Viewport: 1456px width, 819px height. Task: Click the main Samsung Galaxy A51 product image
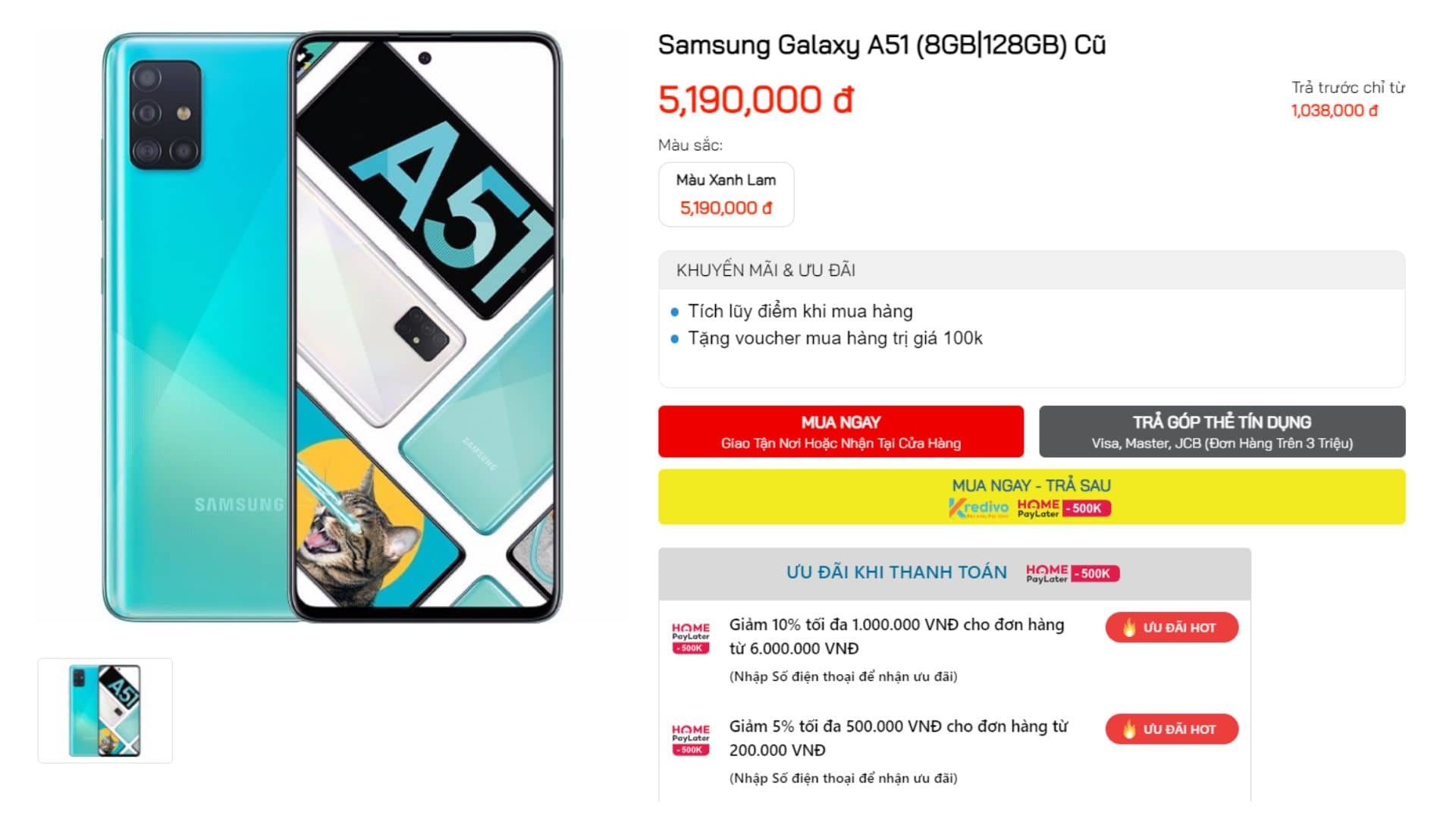point(332,327)
